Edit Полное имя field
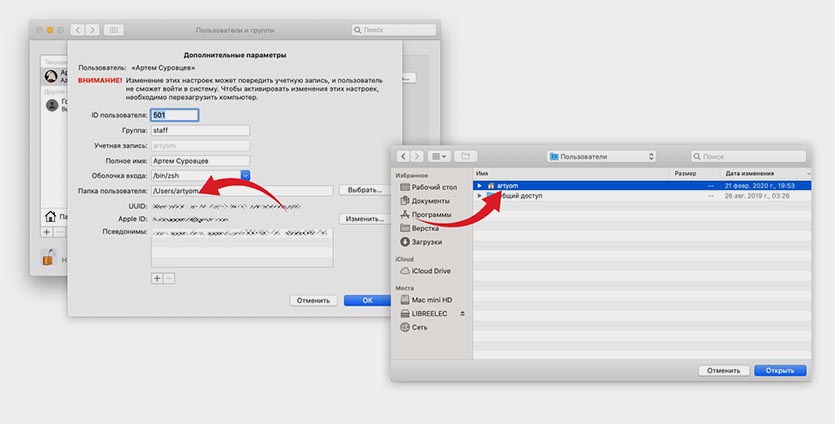Image resolution: width=835 pixels, height=424 pixels. [200, 161]
